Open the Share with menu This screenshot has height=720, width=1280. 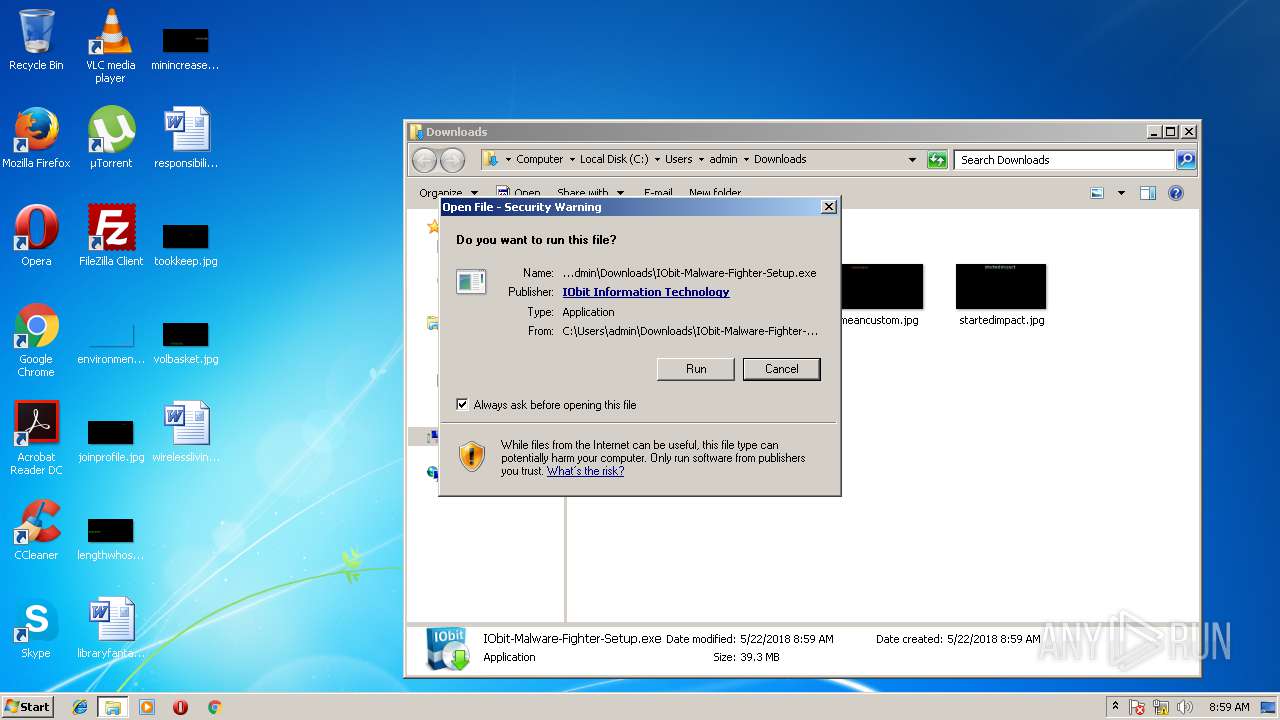tap(590, 193)
